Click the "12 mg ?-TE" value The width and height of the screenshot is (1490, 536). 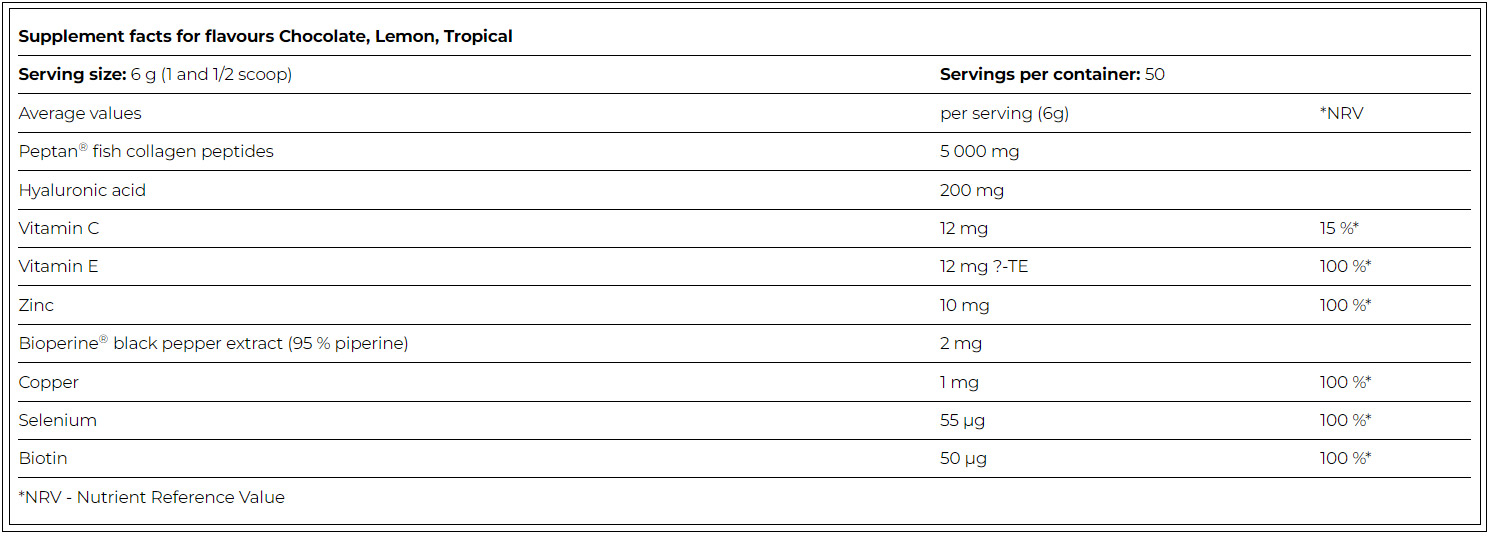click(983, 266)
